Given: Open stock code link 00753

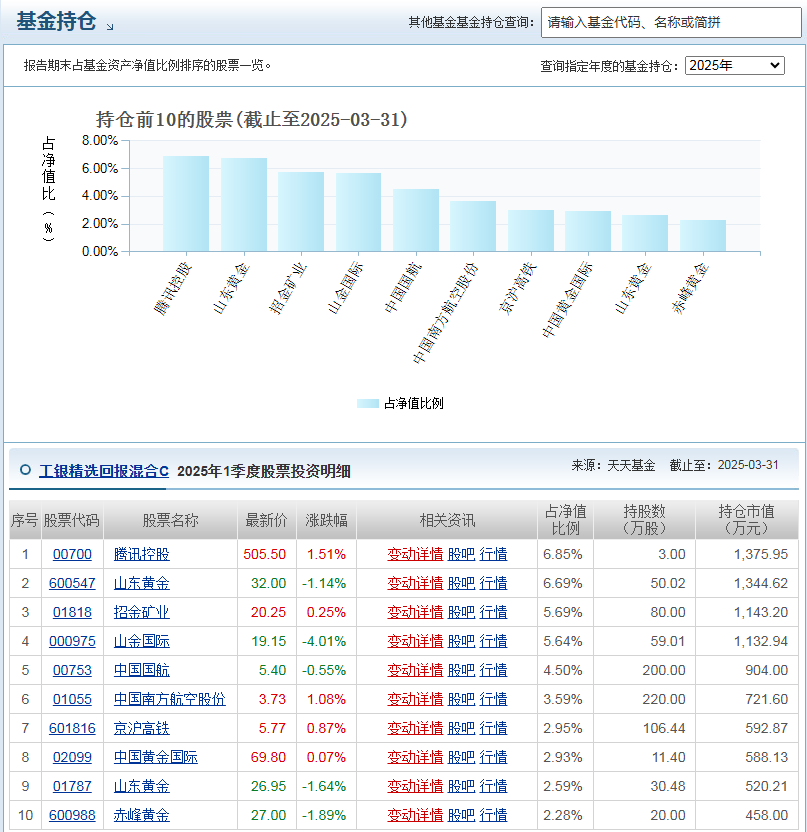Looking at the screenshot, I should pos(72,670).
